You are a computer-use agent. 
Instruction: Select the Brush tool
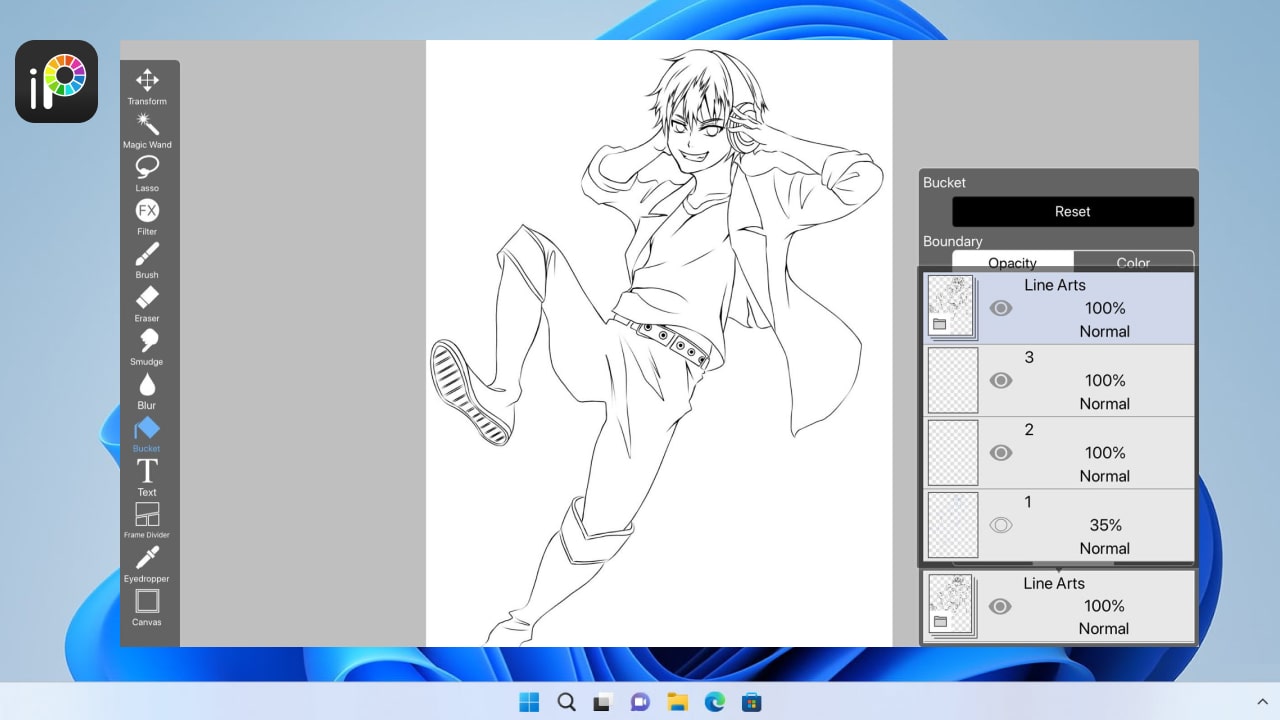pos(147,260)
